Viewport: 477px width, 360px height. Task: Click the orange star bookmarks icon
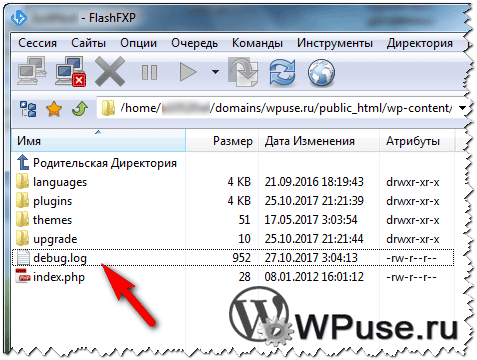[x=54, y=109]
